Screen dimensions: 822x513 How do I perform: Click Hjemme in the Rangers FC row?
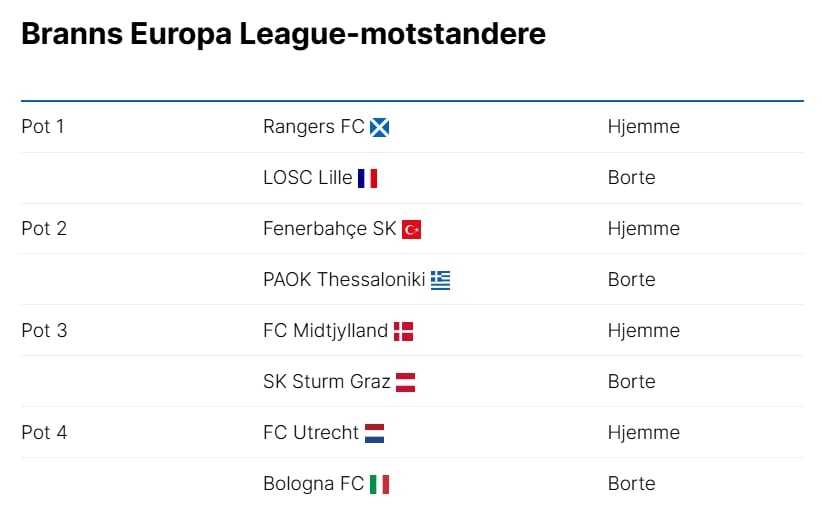(x=643, y=127)
